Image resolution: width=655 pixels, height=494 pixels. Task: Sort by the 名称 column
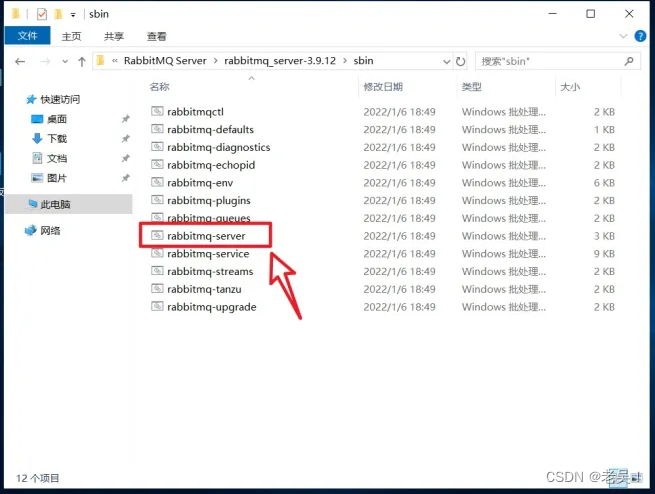[x=160, y=87]
